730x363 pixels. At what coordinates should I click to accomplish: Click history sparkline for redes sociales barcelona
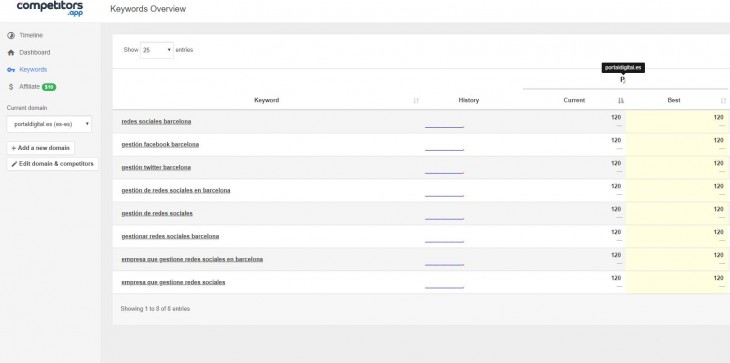(x=445, y=126)
